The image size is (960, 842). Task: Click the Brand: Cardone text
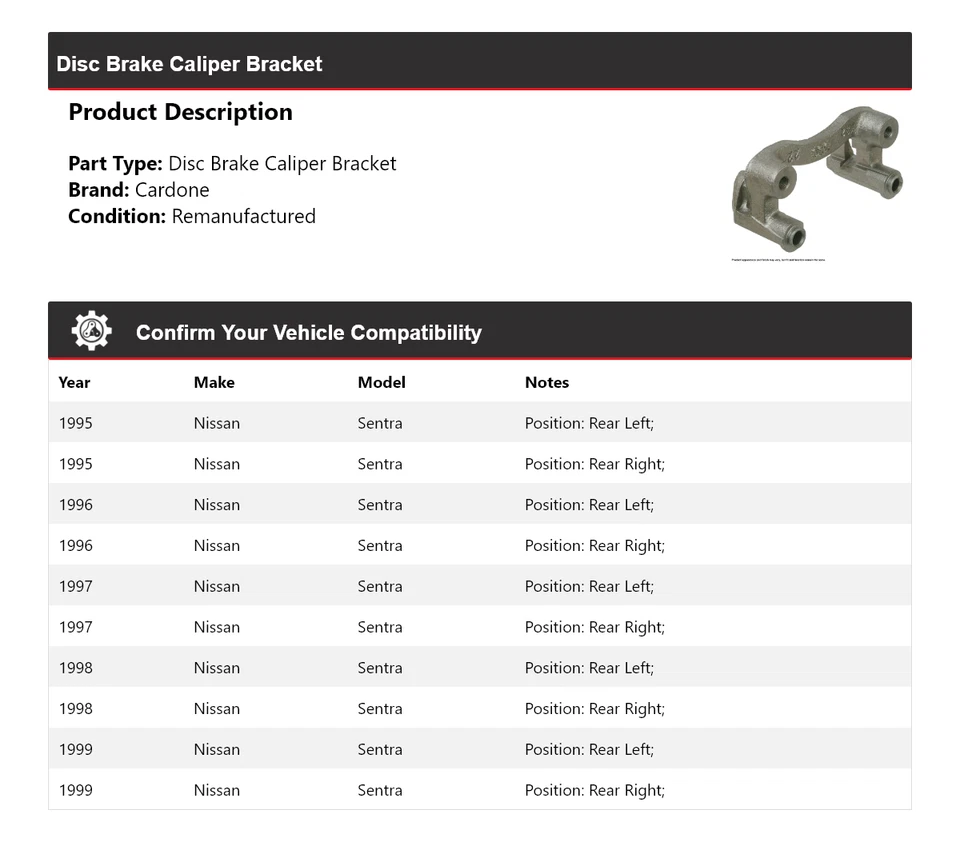pos(139,190)
